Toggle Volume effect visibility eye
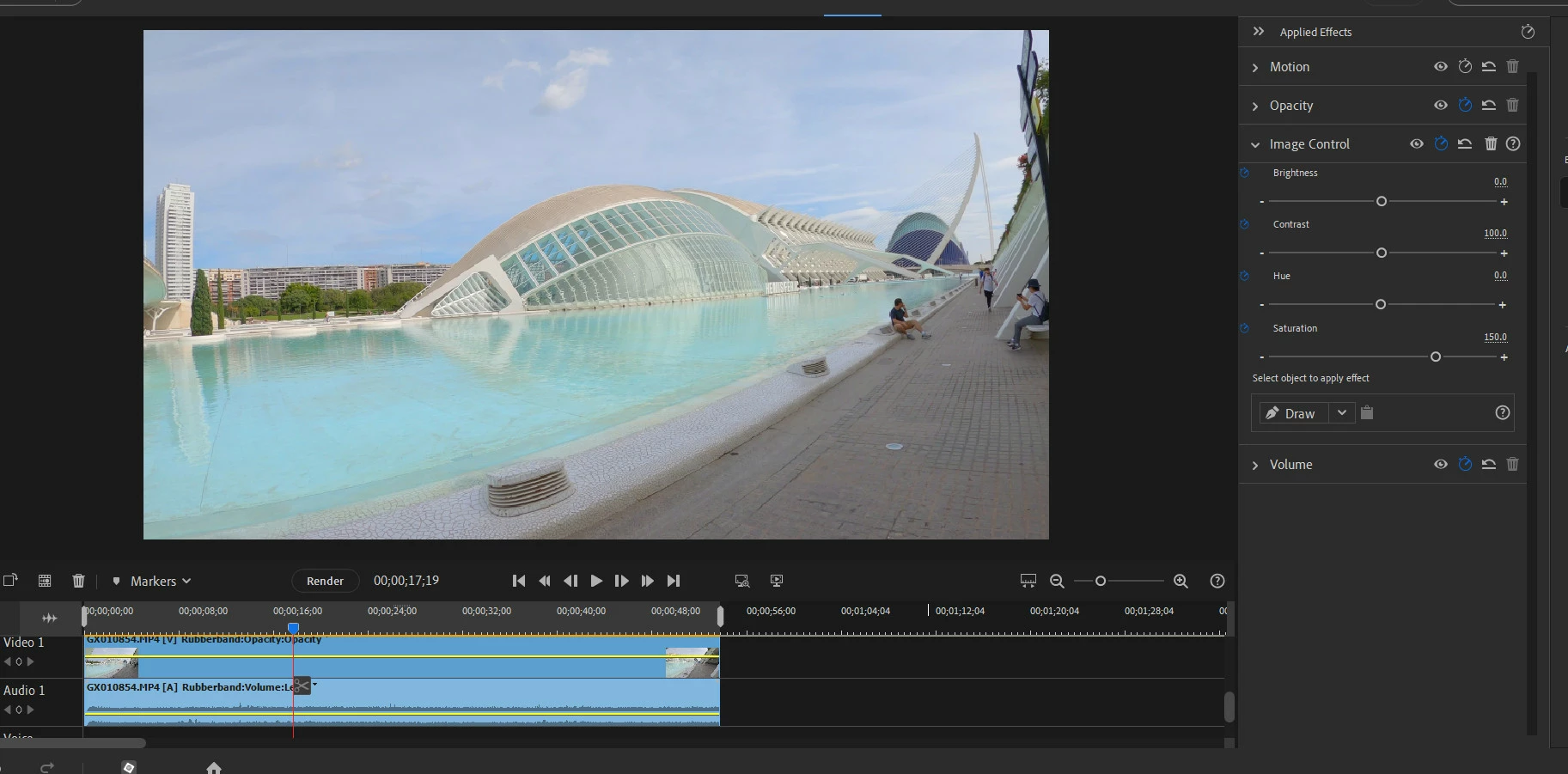Screen dimensions: 1568x774 pos(1441,464)
